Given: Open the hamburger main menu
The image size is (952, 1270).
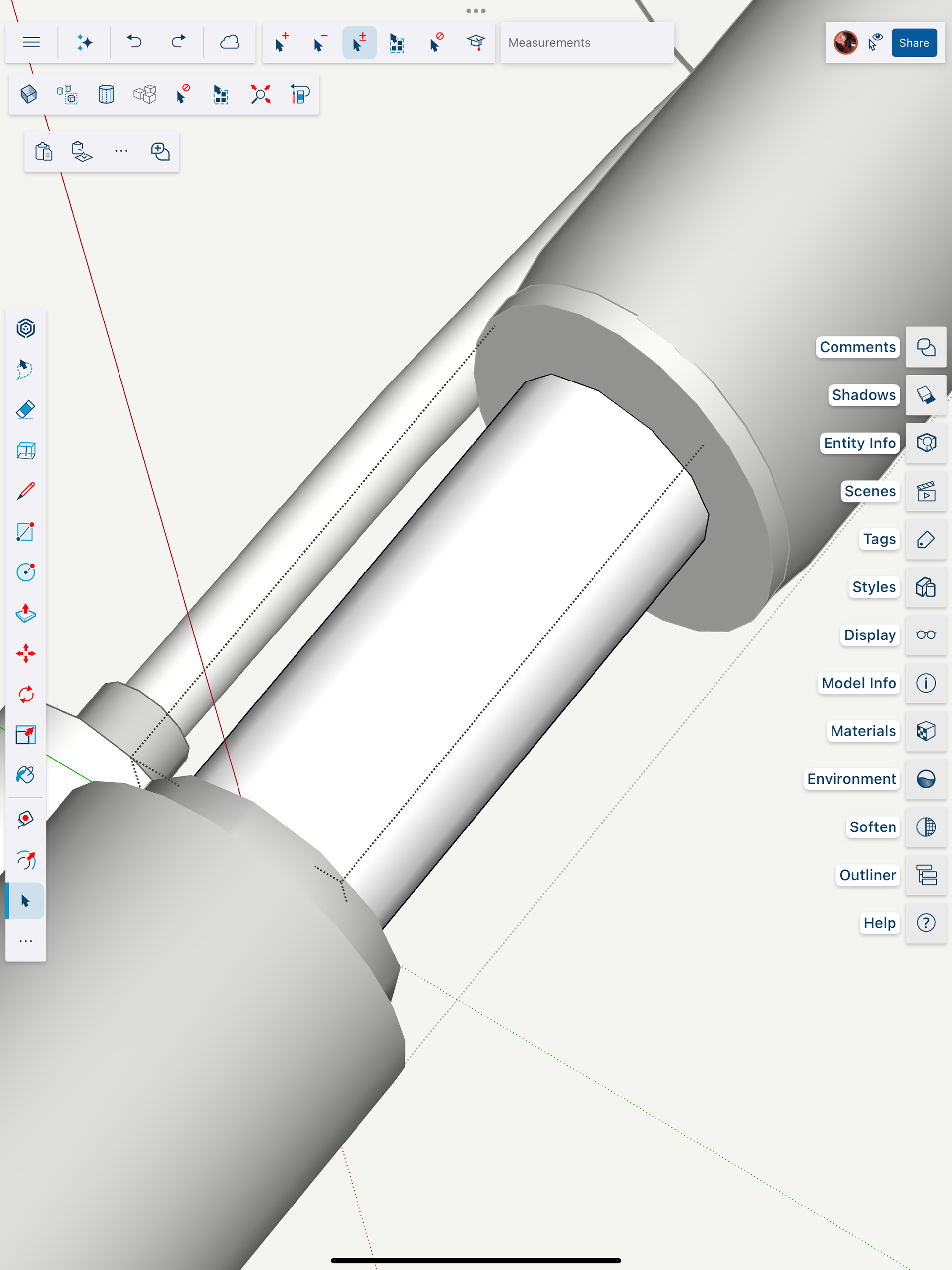Looking at the screenshot, I should pyautogui.click(x=31, y=43).
